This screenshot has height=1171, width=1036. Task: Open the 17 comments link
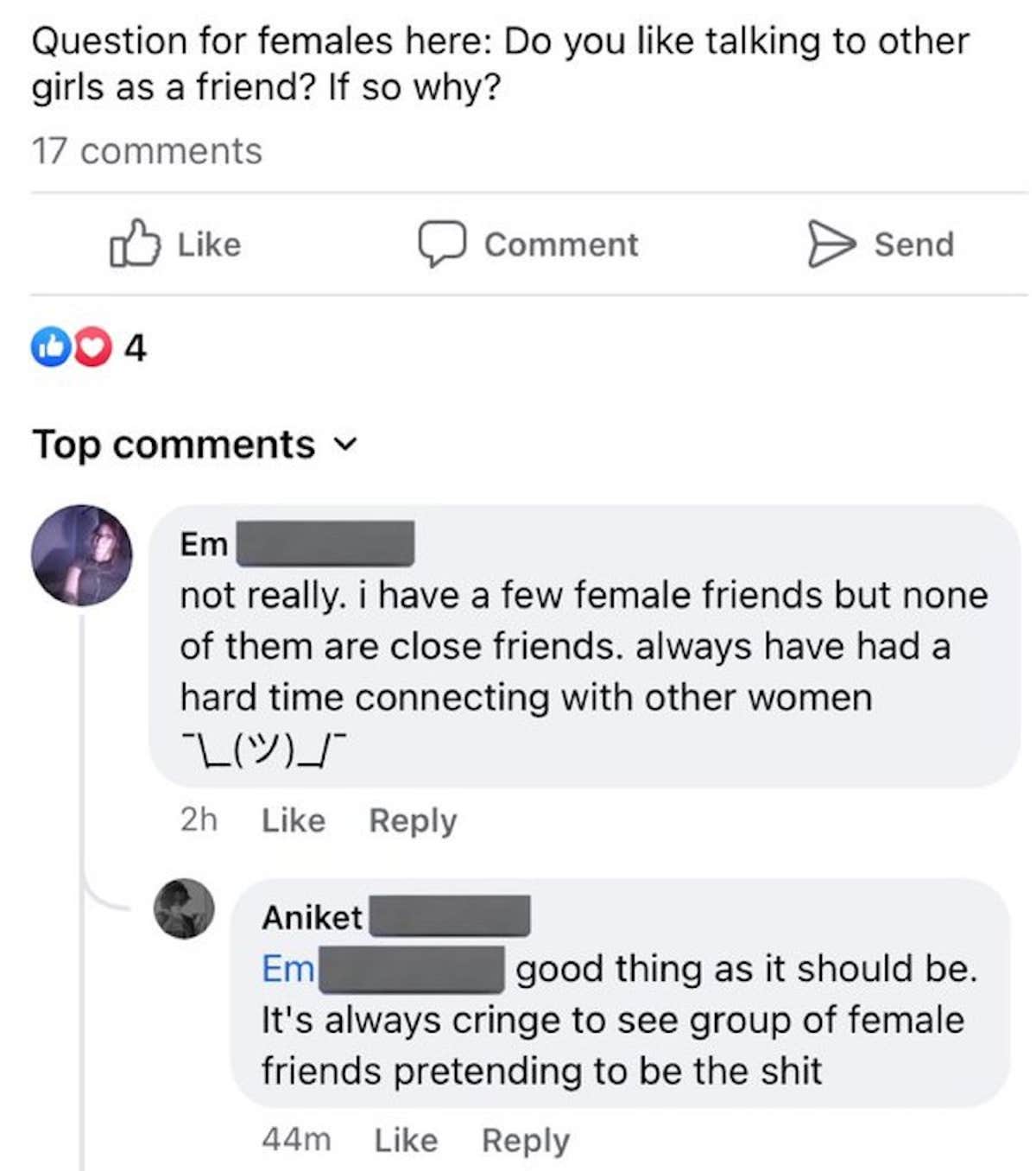coord(147,151)
